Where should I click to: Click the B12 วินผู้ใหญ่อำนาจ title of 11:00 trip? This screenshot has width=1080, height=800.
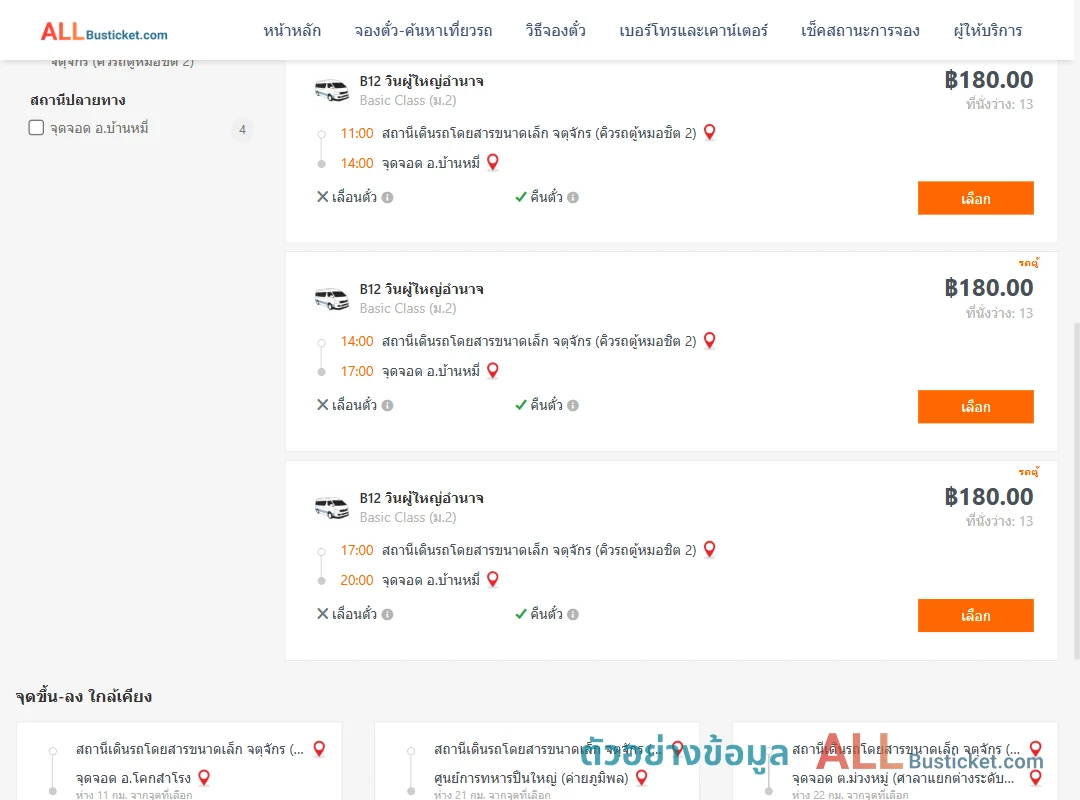click(x=422, y=81)
